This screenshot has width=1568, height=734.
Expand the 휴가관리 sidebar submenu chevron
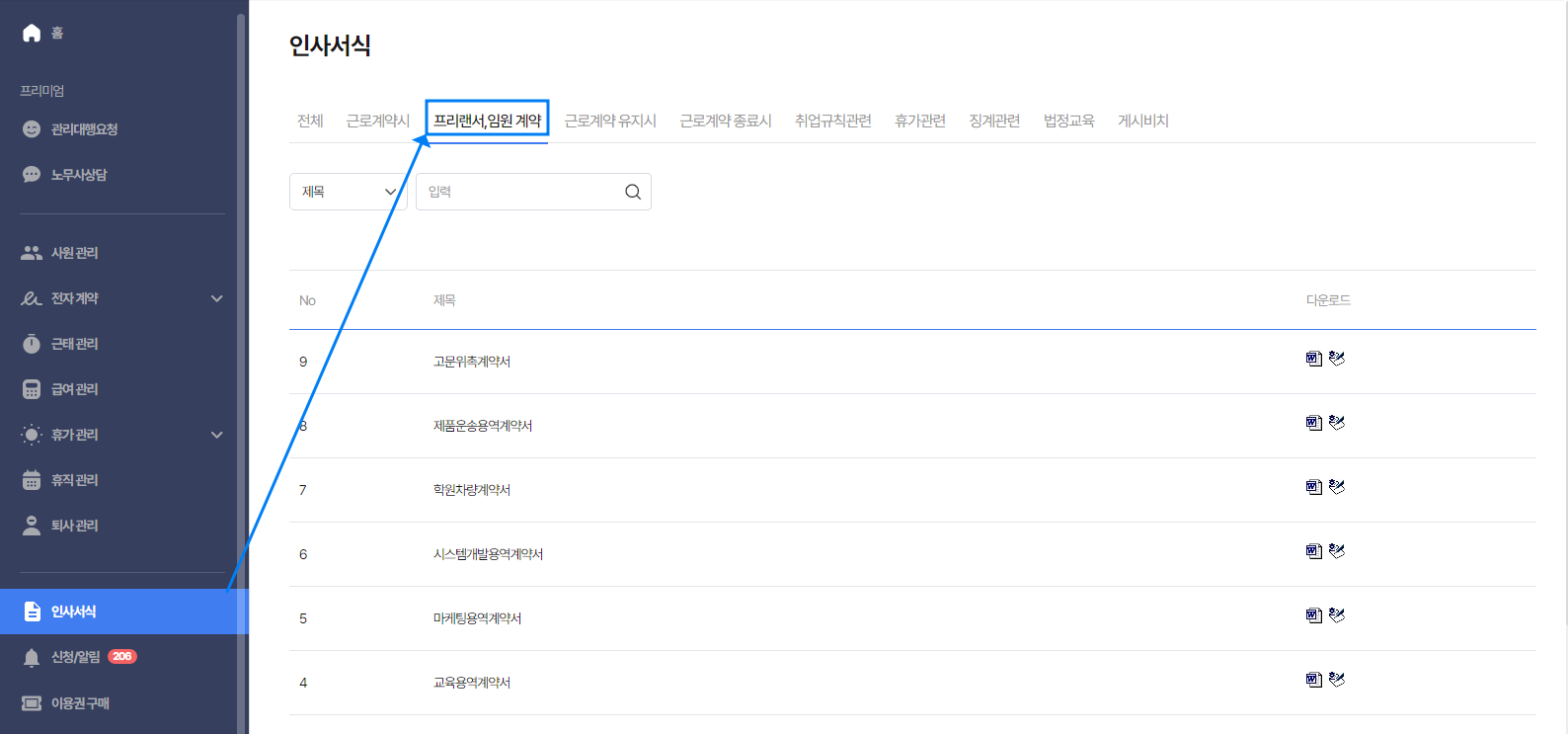point(217,435)
